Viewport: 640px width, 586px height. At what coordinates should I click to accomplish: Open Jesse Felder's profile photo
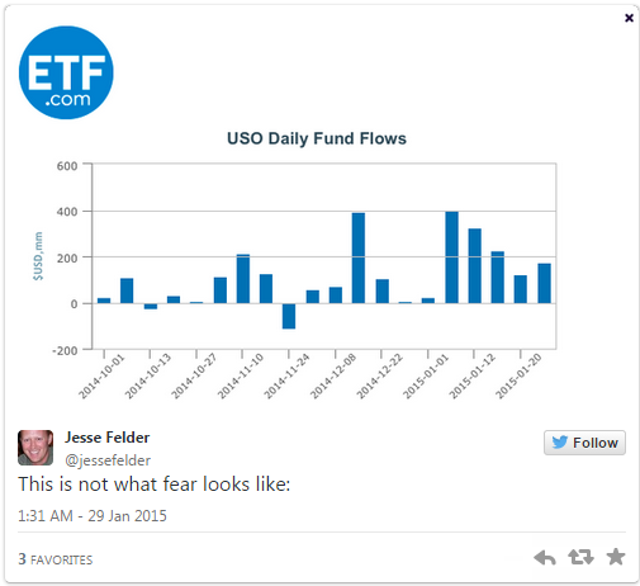(36, 448)
